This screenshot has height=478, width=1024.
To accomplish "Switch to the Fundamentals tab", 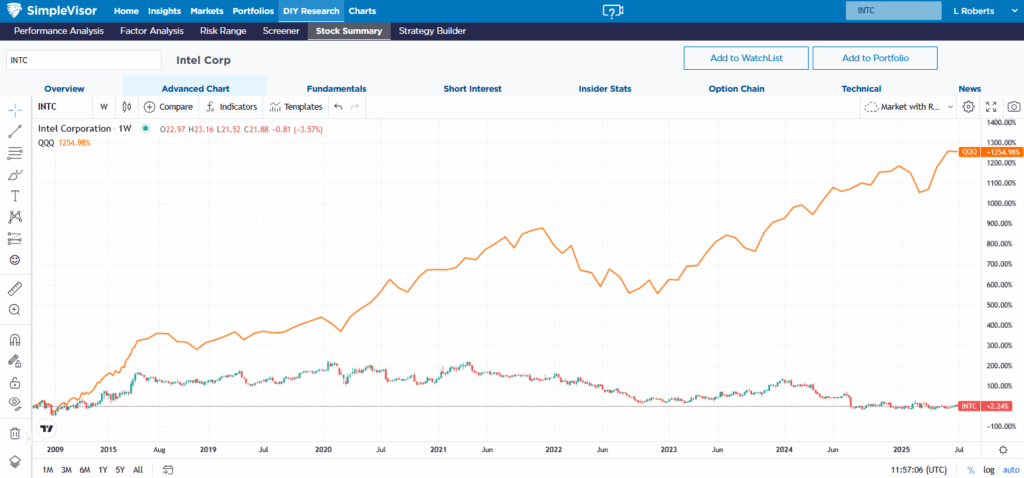I will (336, 89).
